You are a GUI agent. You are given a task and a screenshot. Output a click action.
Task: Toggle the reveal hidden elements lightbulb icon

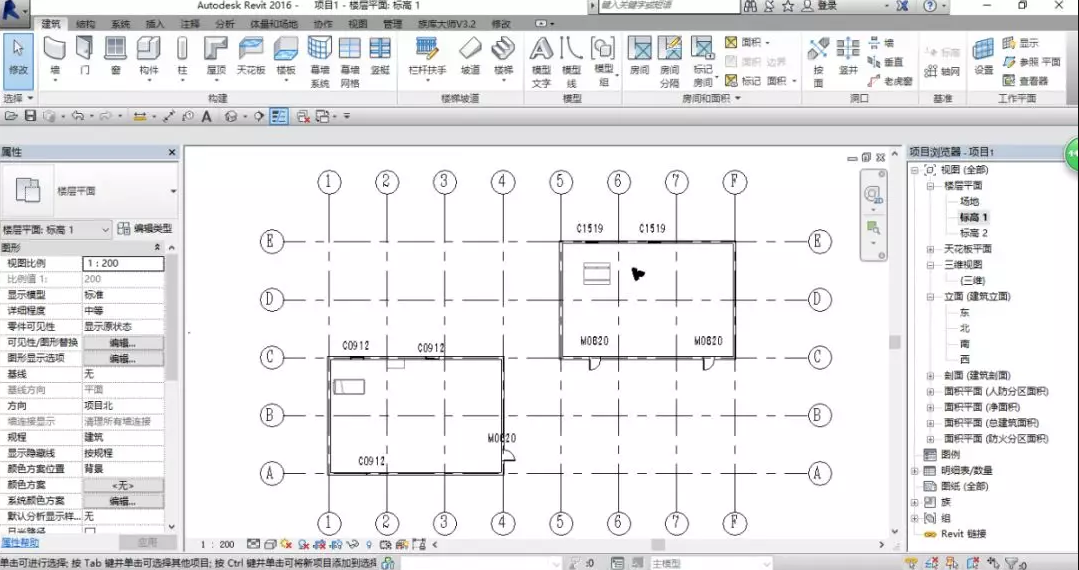(368, 544)
